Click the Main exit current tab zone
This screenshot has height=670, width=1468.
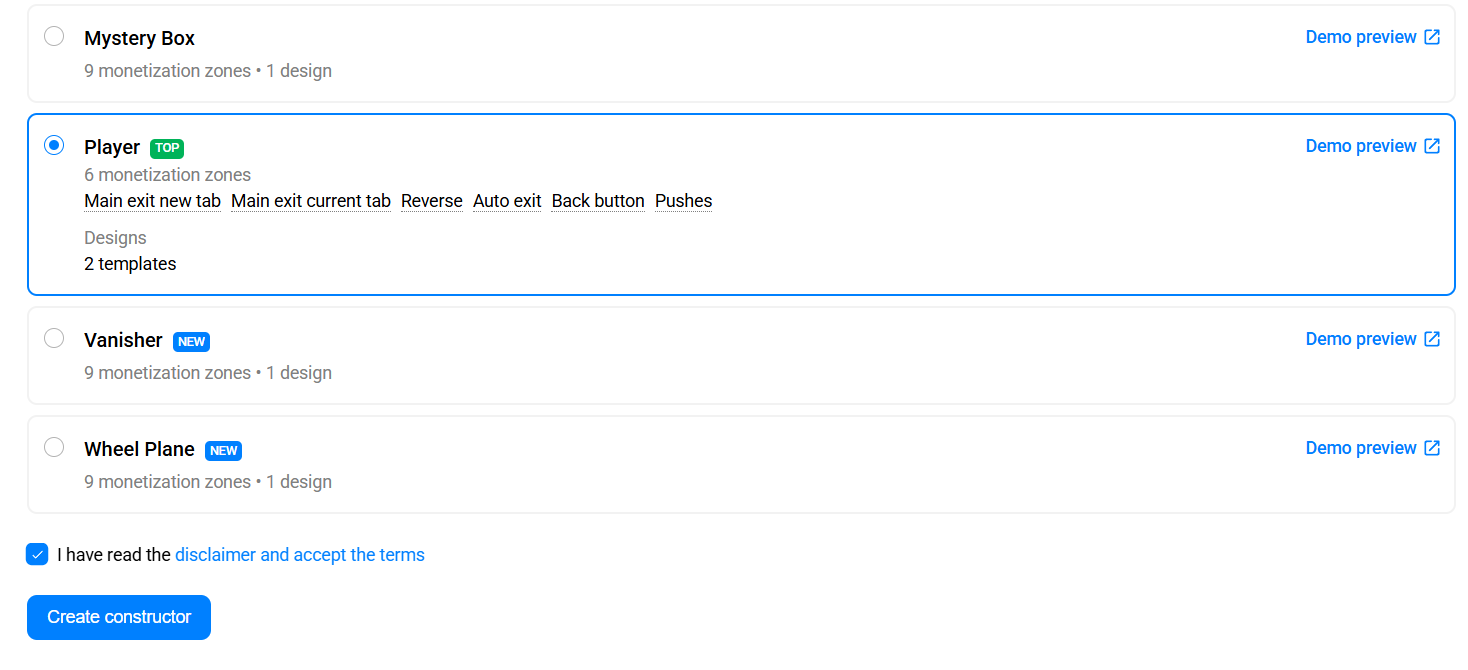[311, 201]
